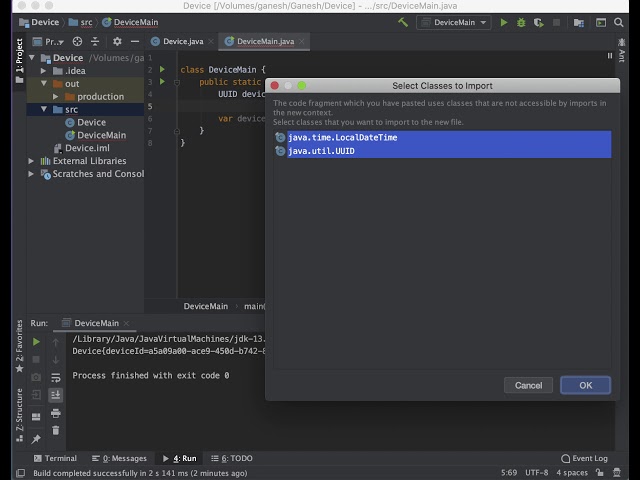This screenshot has height=480, width=640.
Task: Click the 4 spaces indent setting
Action: [x=572, y=473]
